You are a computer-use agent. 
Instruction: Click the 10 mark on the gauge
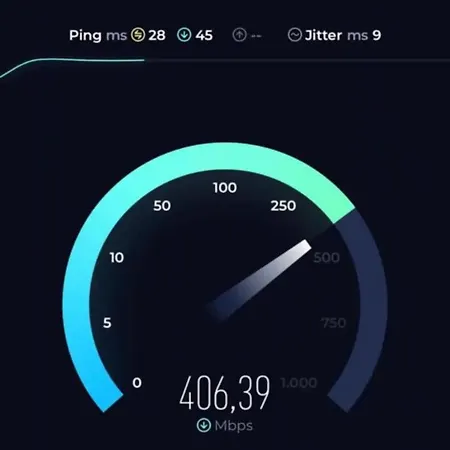[117, 257]
